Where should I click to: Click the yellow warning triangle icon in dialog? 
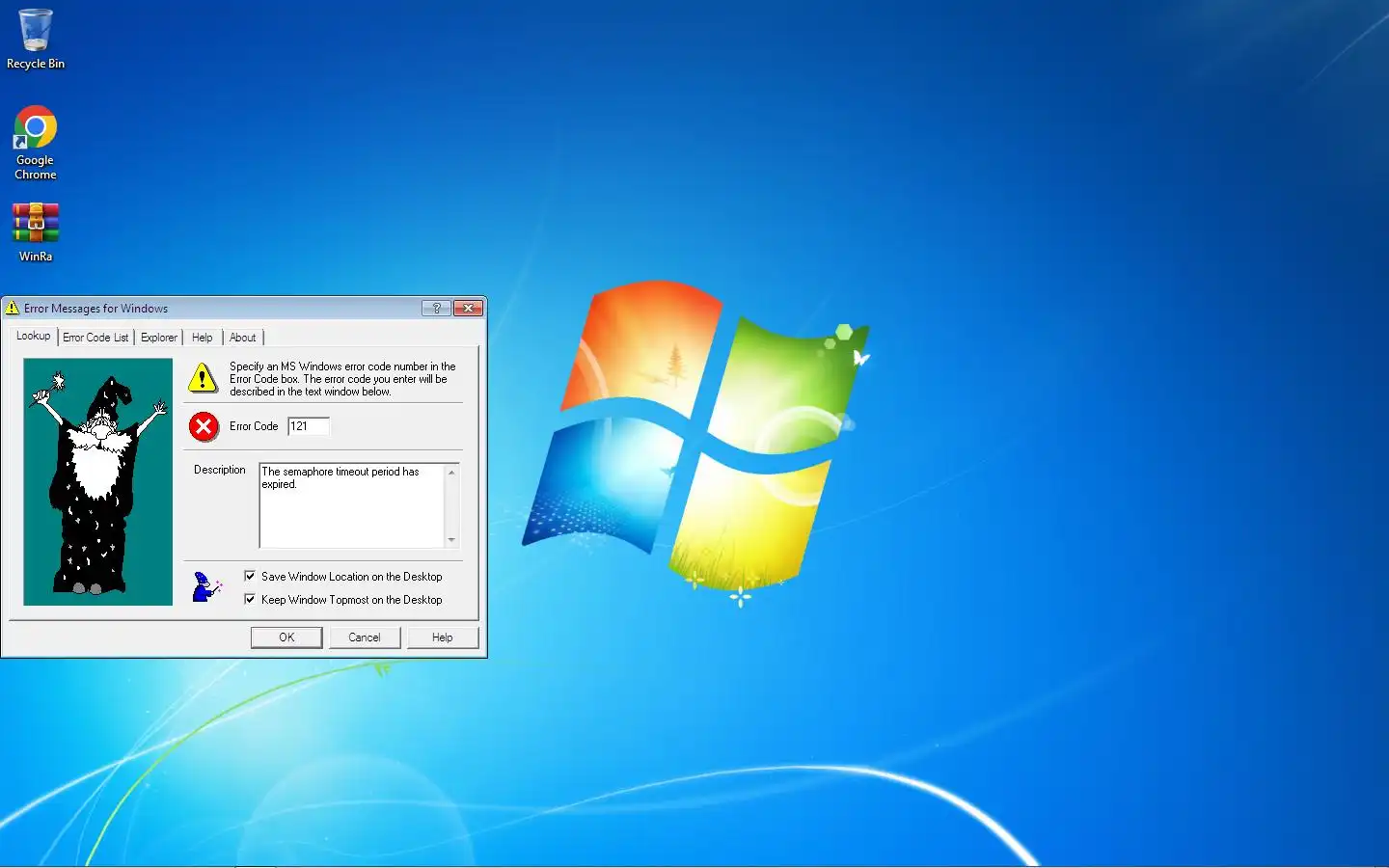point(203,378)
